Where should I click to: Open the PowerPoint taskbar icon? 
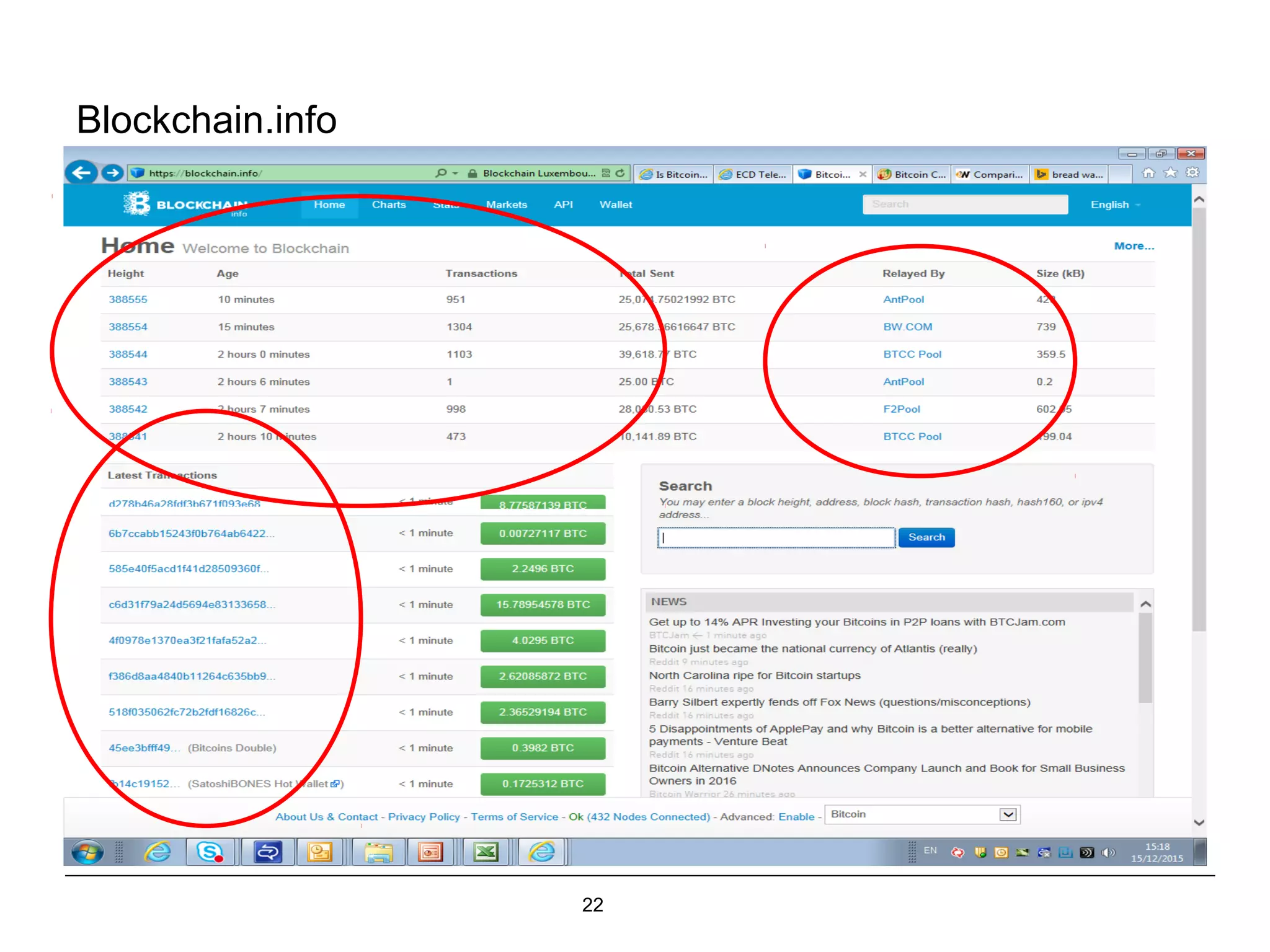tap(430, 852)
